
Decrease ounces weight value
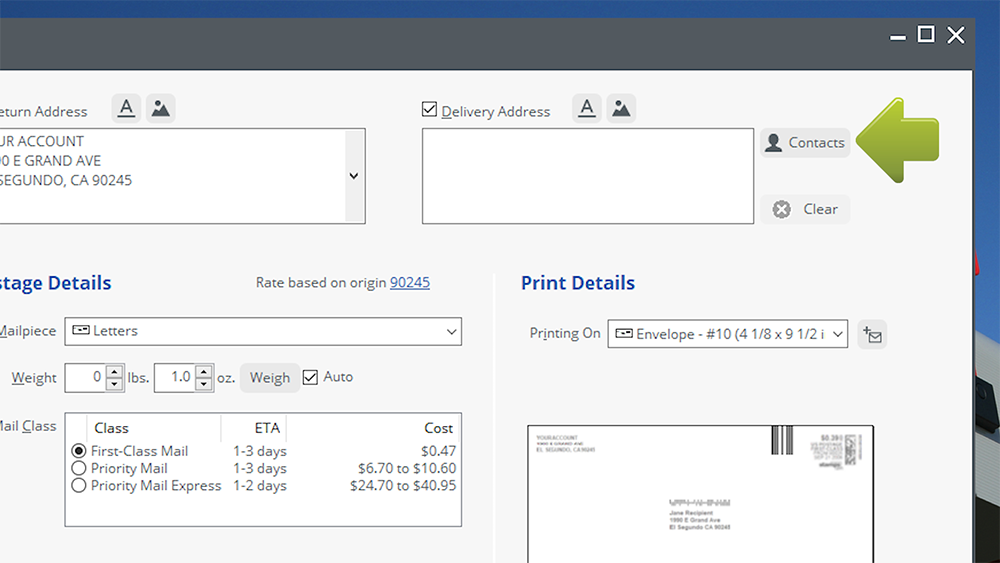point(203,384)
